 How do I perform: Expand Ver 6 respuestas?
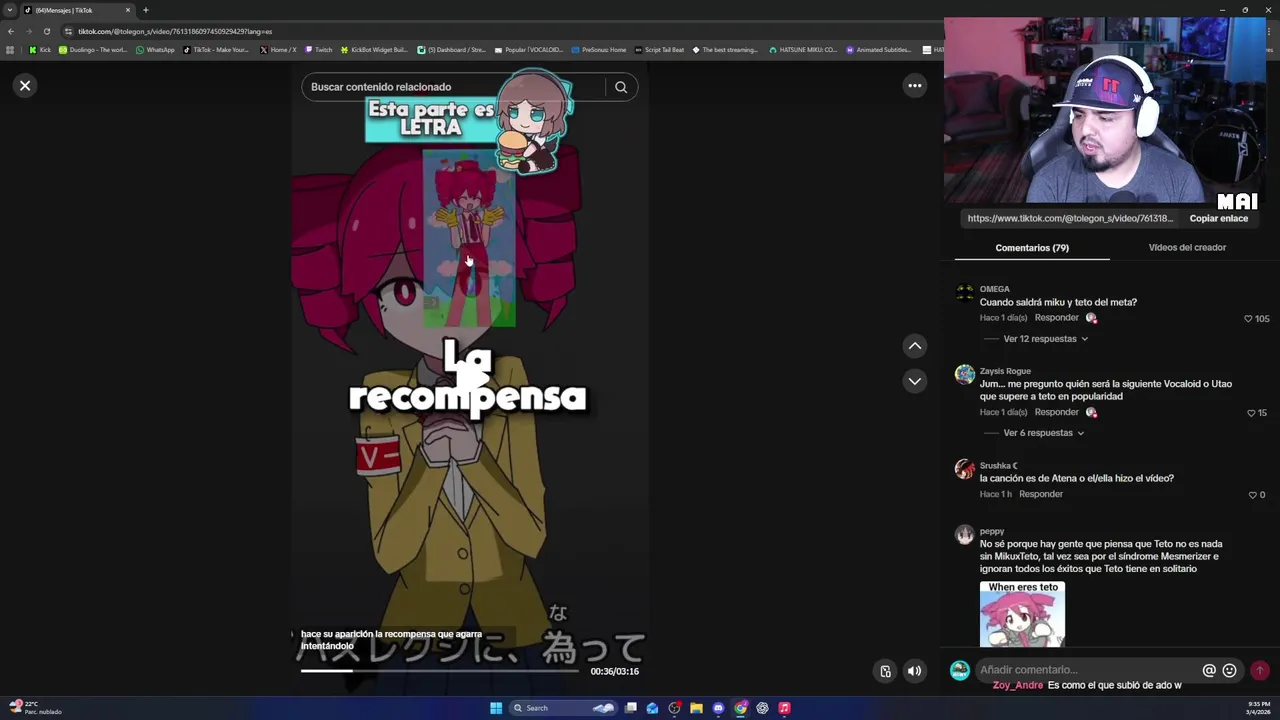click(1043, 433)
